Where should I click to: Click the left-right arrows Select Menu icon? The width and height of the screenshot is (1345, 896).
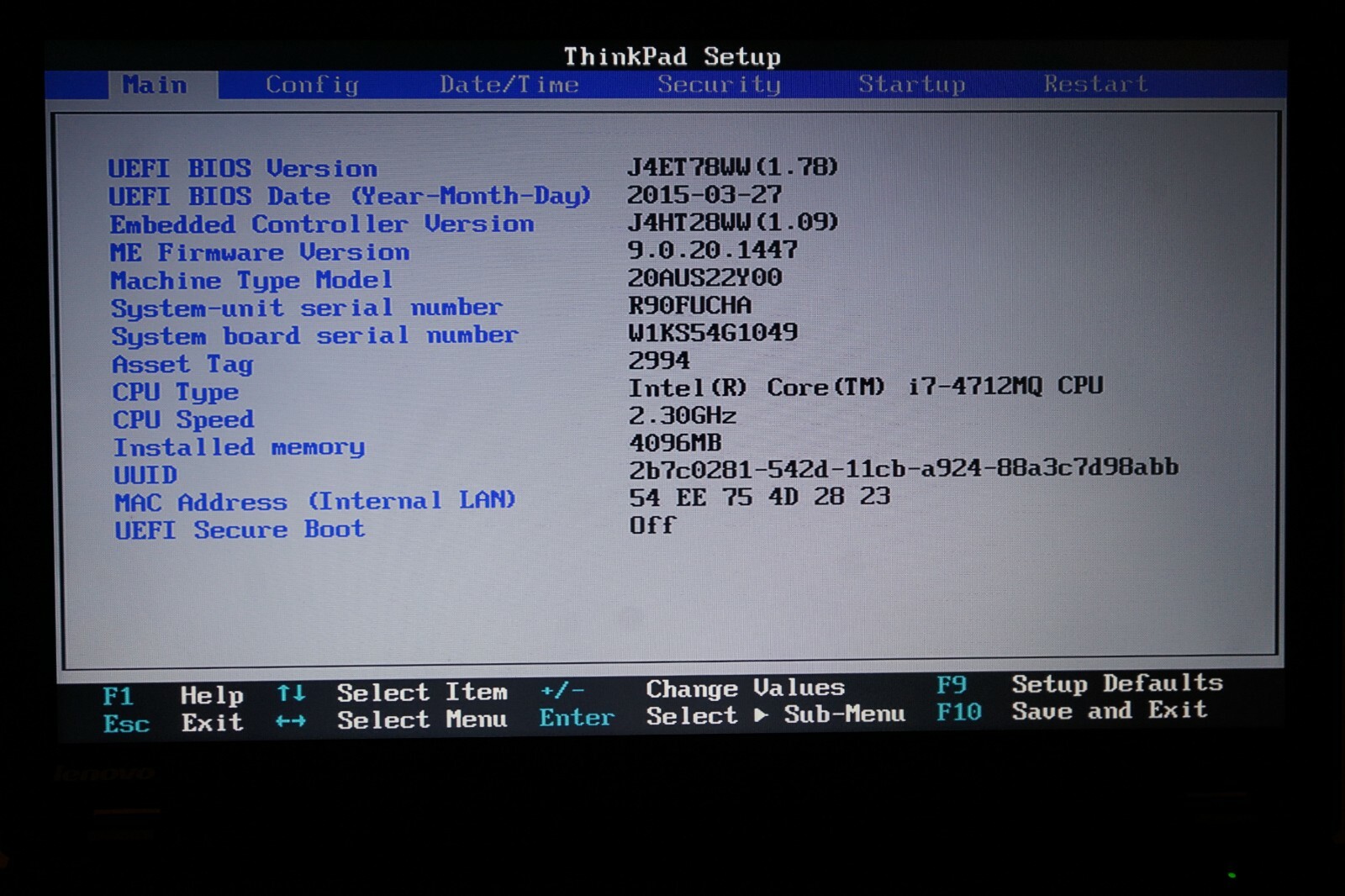coord(291,721)
